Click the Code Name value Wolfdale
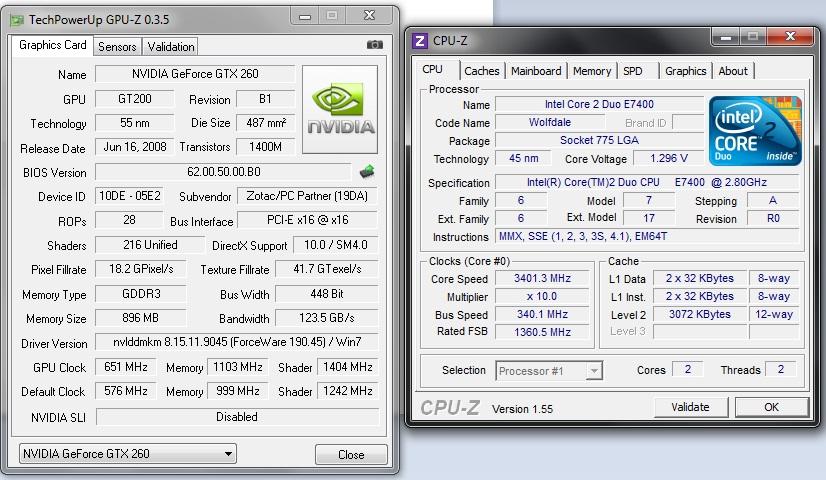Viewport: 826px width, 480px height. [549, 122]
